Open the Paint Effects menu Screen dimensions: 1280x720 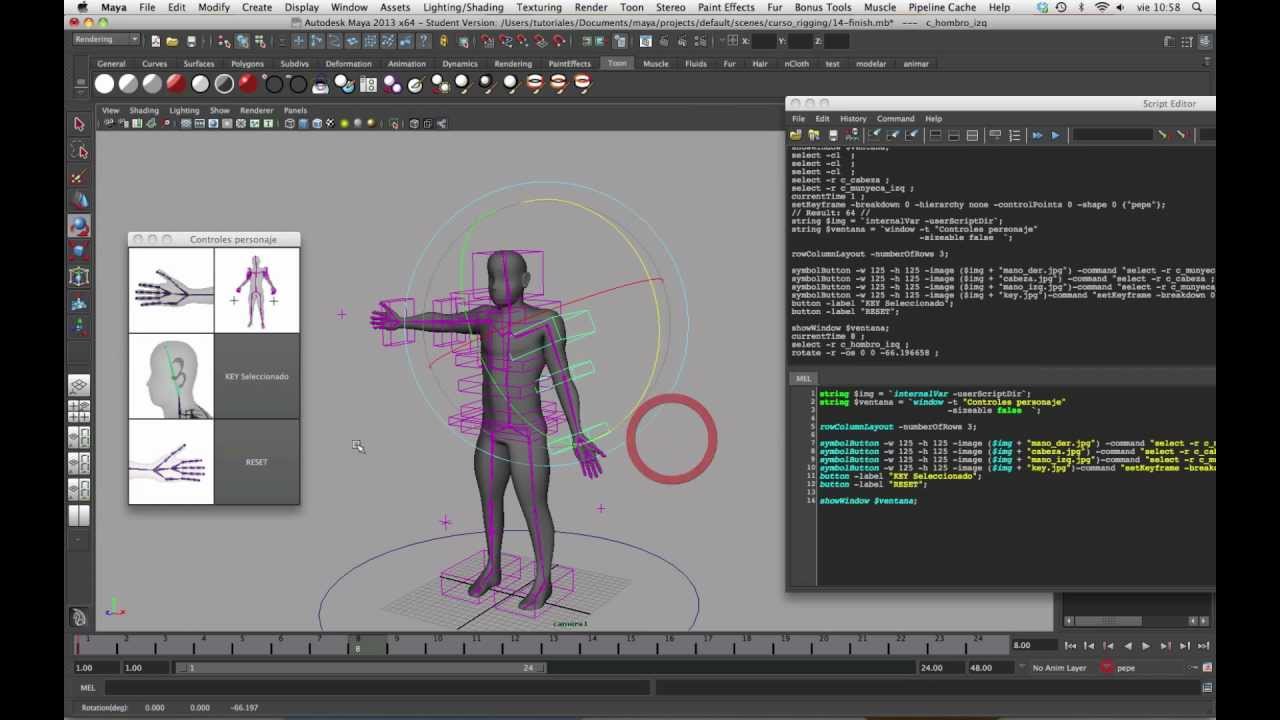point(726,7)
